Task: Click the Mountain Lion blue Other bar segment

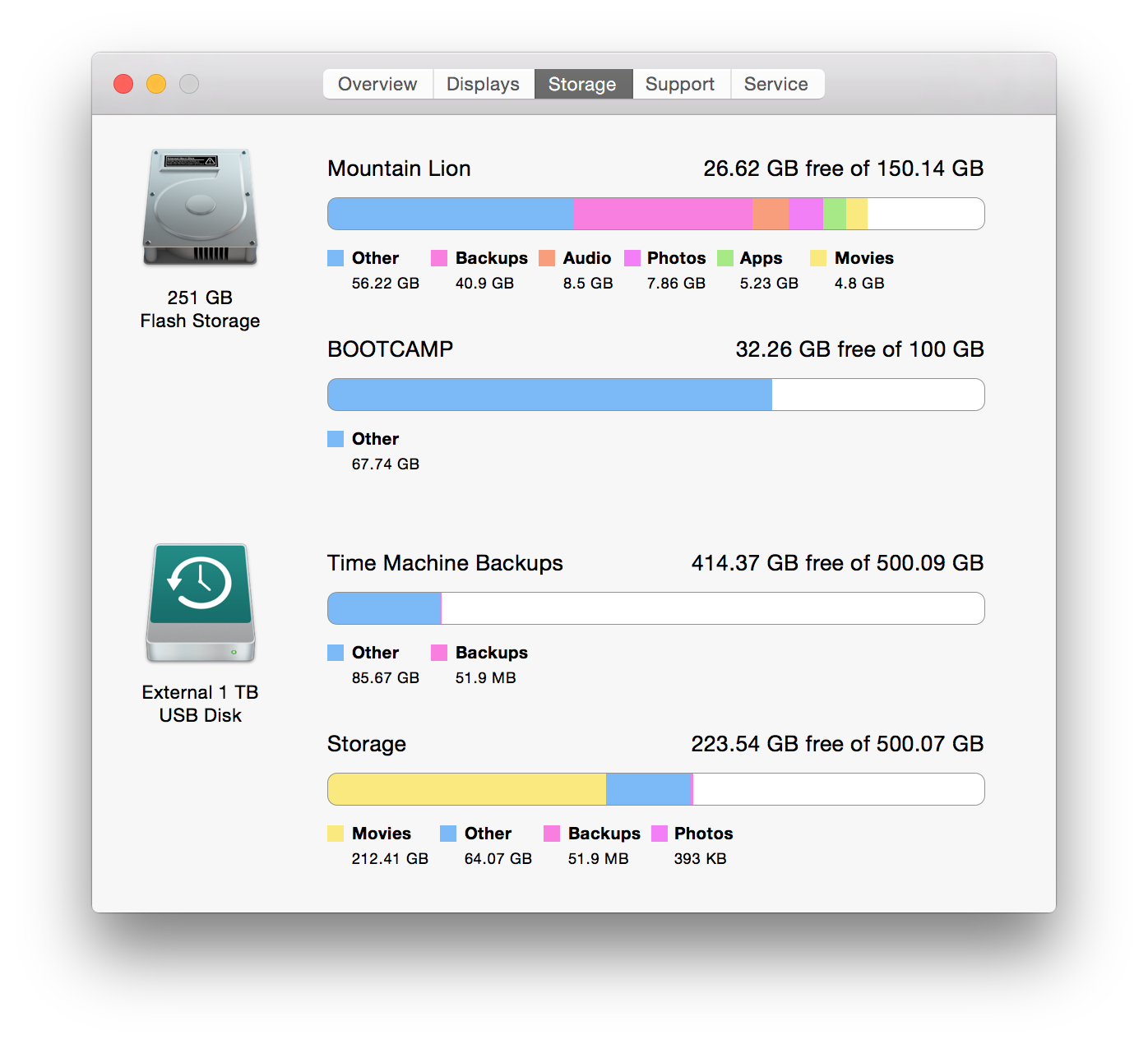Action: pos(451,214)
